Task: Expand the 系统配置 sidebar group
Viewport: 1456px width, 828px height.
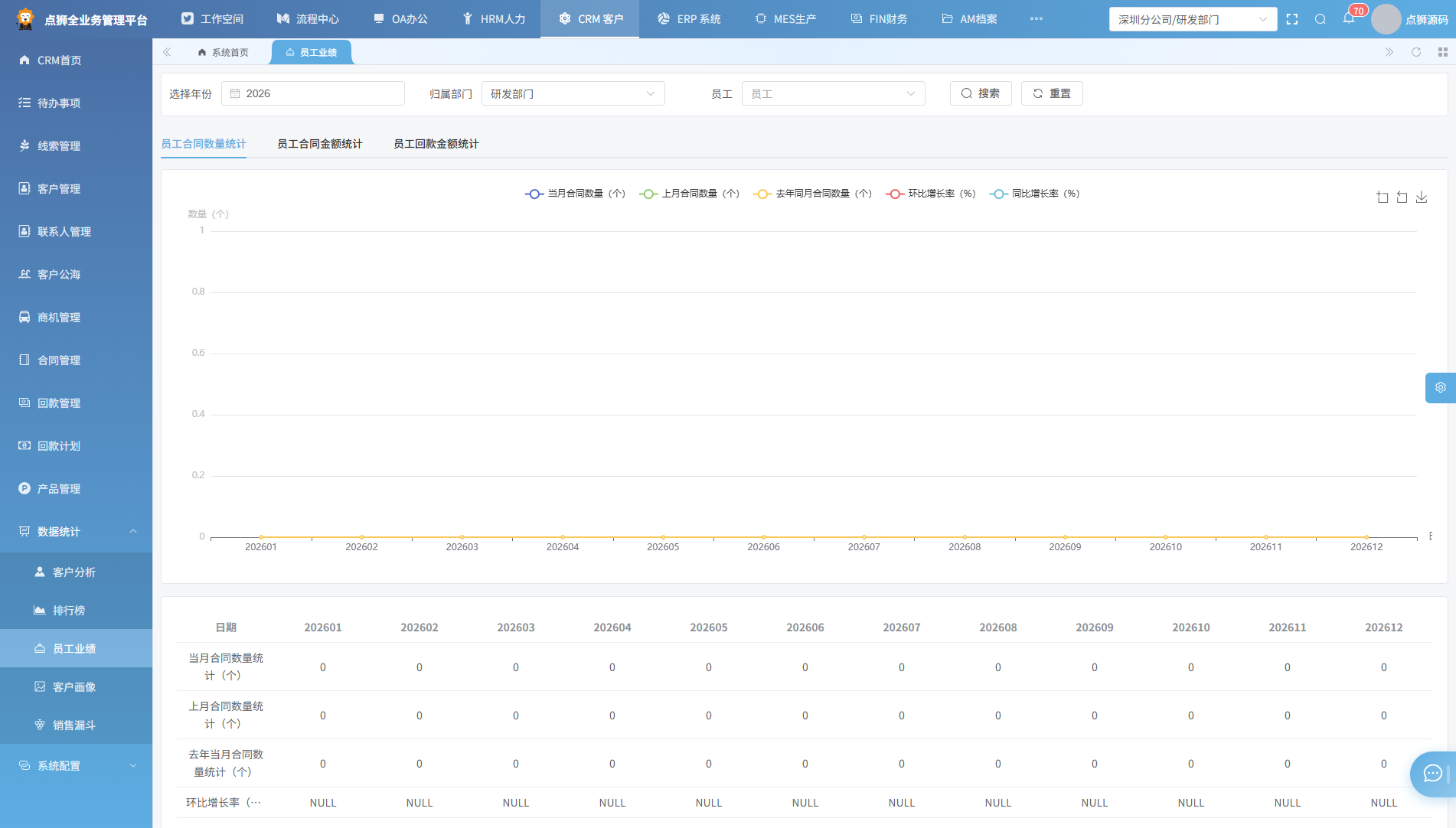Action: coord(76,766)
